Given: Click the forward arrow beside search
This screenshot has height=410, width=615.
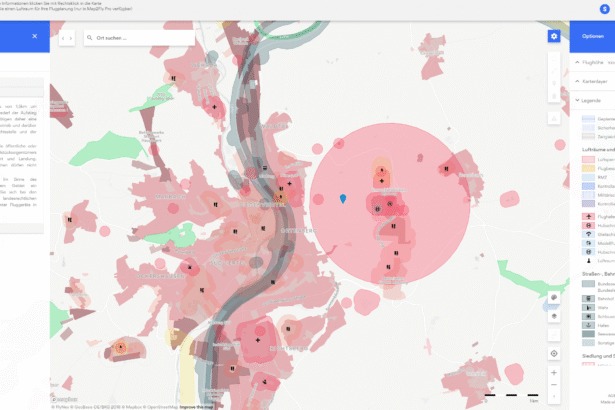Looking at the screenshot, I should tap(71, 38).
